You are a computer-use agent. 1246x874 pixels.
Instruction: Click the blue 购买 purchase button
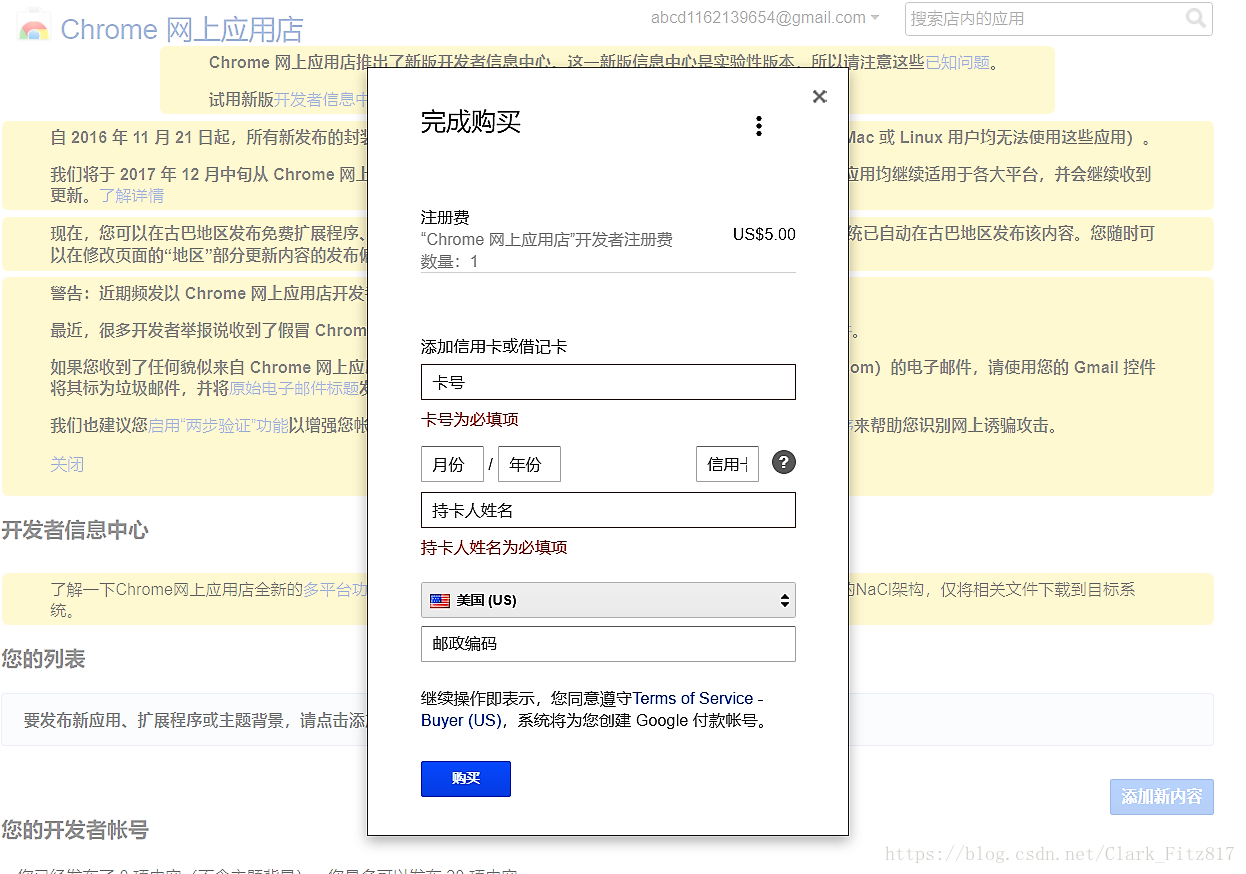[465, 778]
